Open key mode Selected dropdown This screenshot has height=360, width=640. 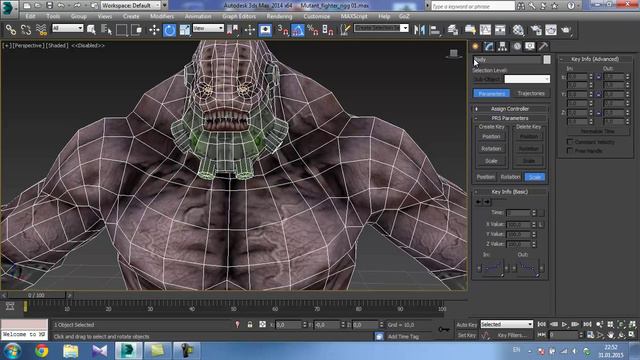tap(507, 324)
